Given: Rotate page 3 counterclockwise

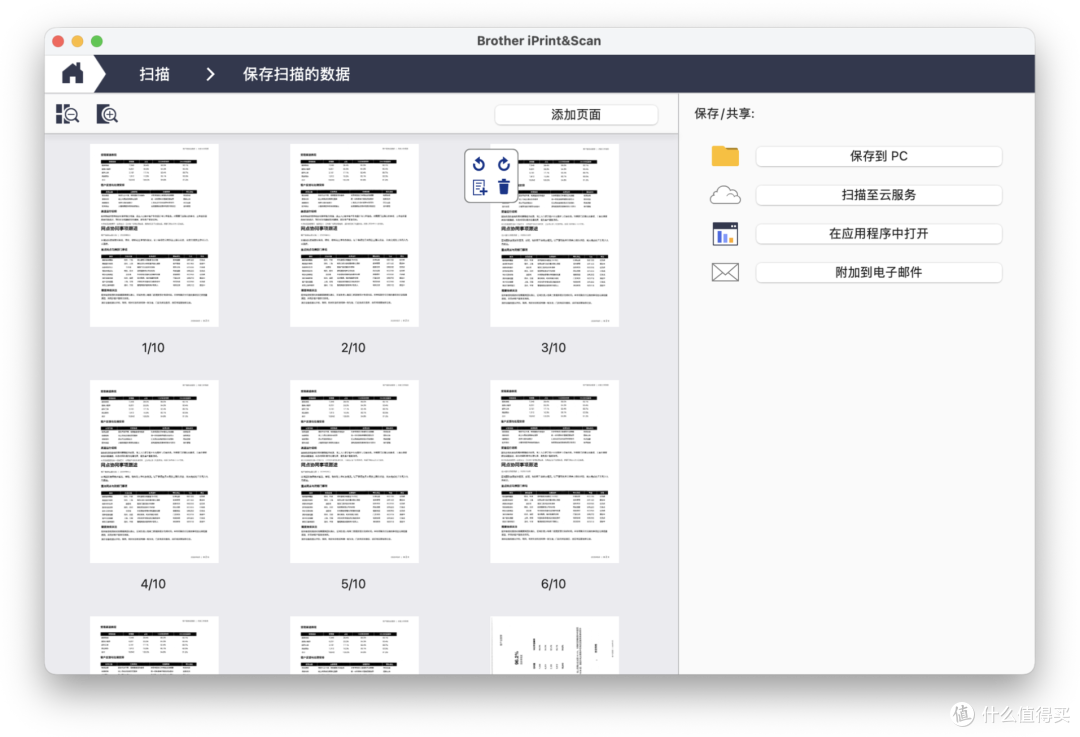Looking at the screenshot, I should tap(479, 164).
